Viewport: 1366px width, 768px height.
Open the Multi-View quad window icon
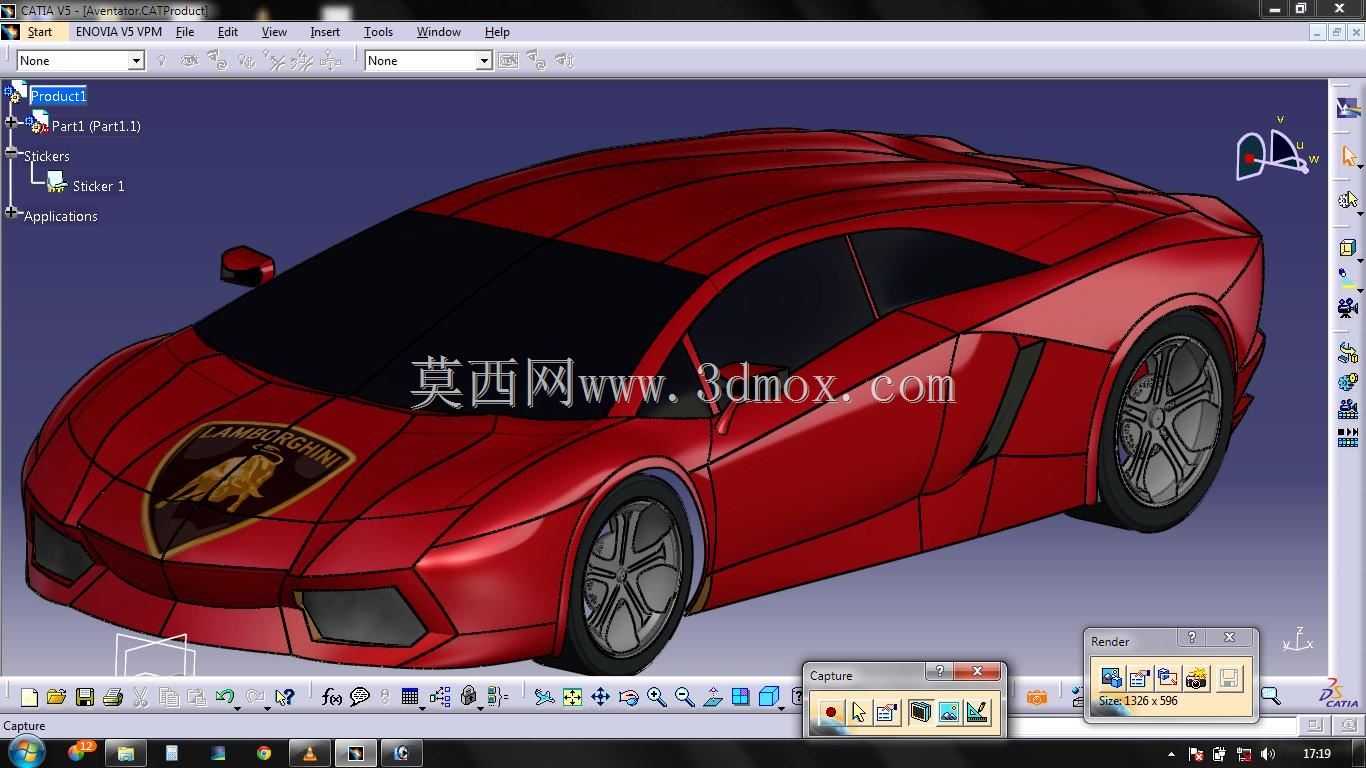point(741,697)
